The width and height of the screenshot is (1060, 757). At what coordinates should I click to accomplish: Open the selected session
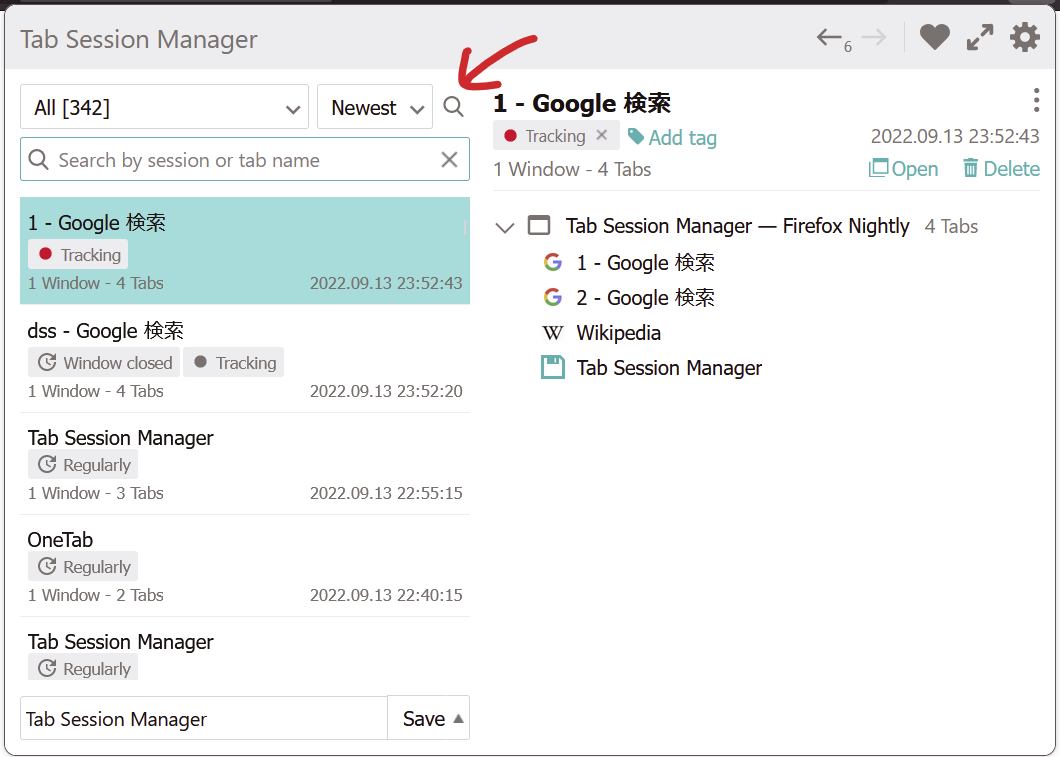tap(903, 168)
